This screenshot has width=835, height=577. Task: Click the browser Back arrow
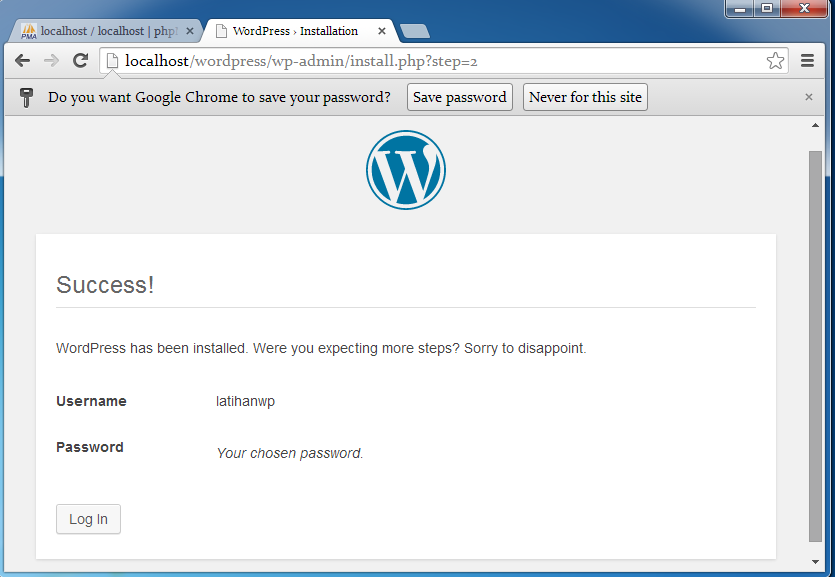22,61
